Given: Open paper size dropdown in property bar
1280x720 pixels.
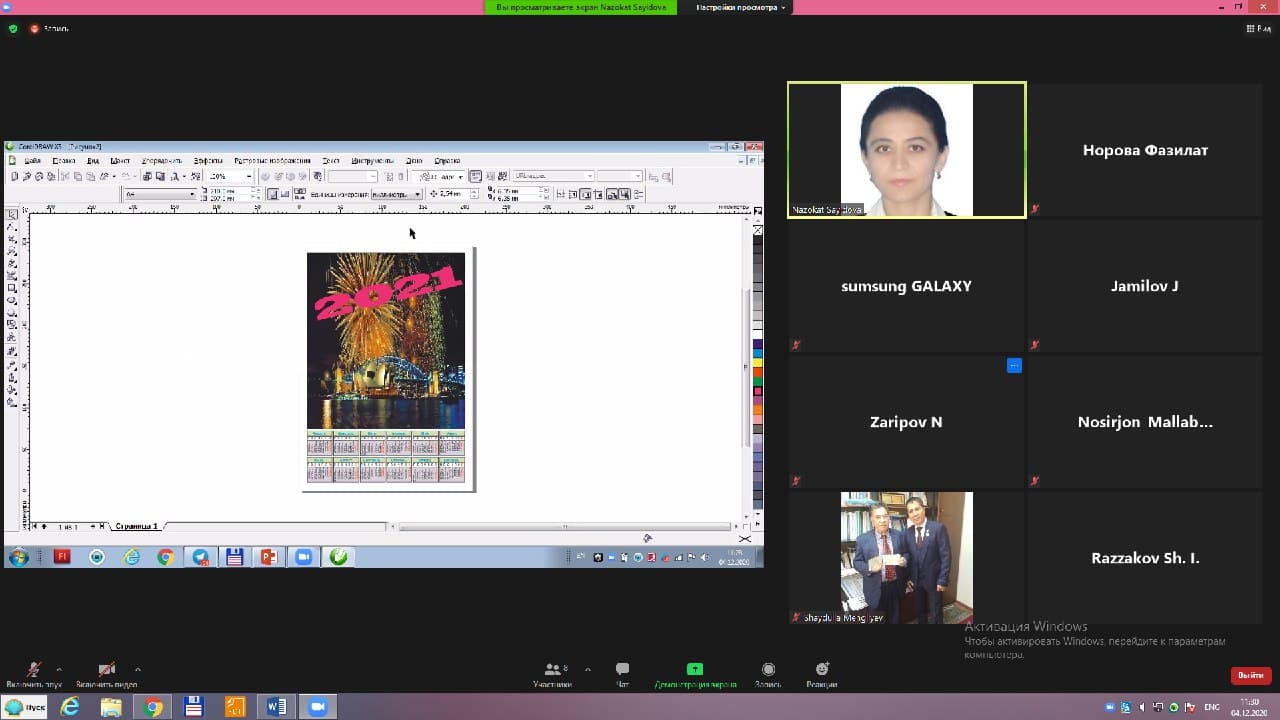Looking at the screenshot, I should click(x=191, y=194).
